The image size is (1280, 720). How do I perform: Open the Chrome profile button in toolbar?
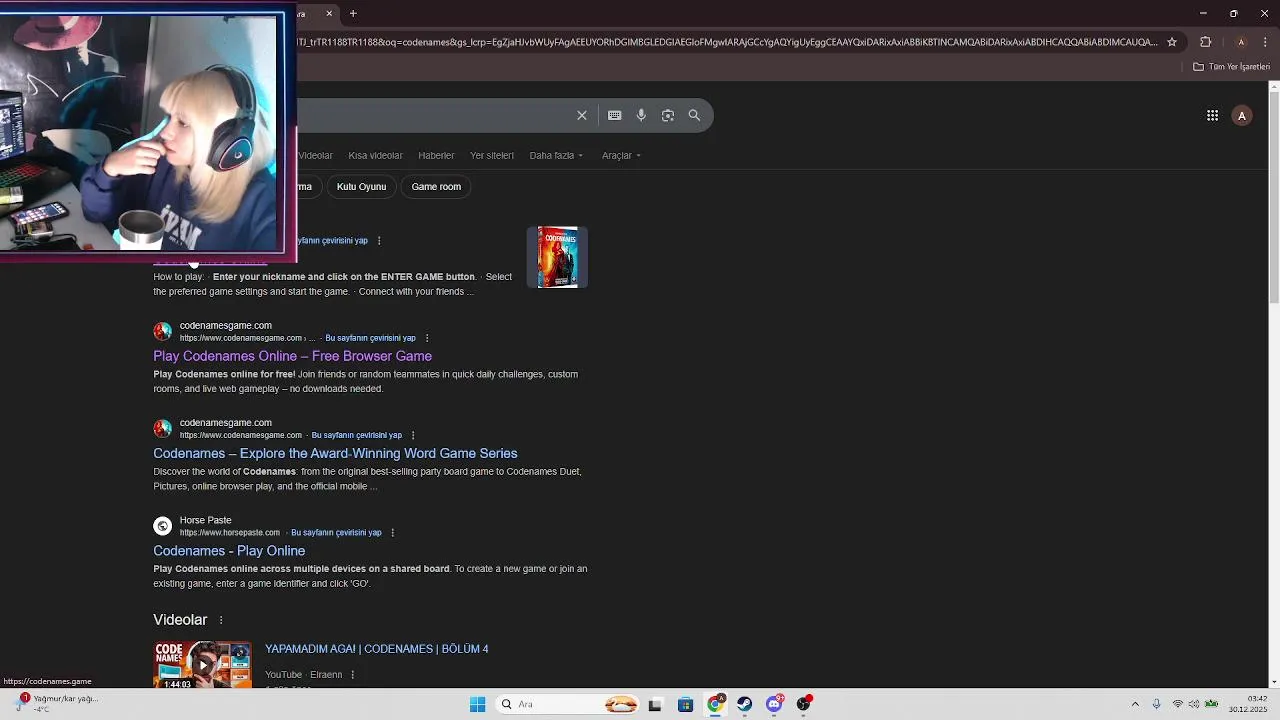click(1241, 42)
